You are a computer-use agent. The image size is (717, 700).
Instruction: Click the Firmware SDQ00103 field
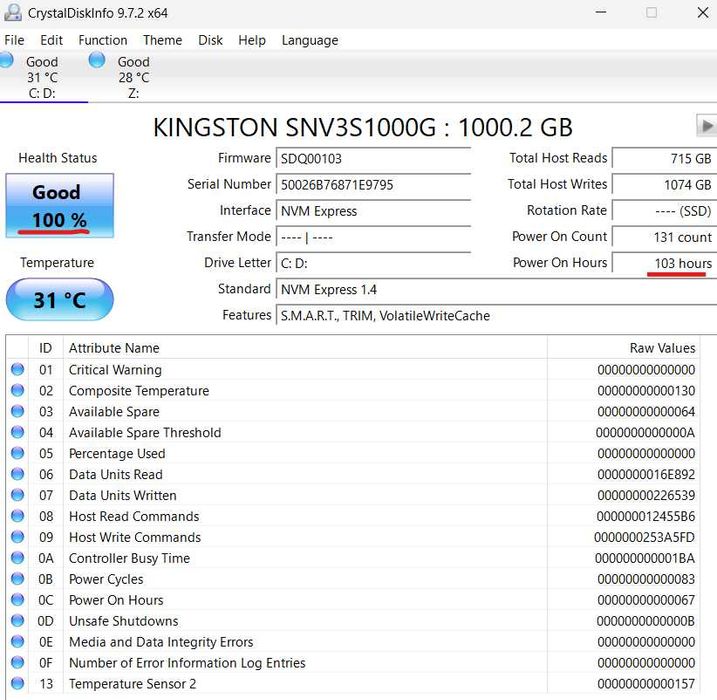pos(372,158)
